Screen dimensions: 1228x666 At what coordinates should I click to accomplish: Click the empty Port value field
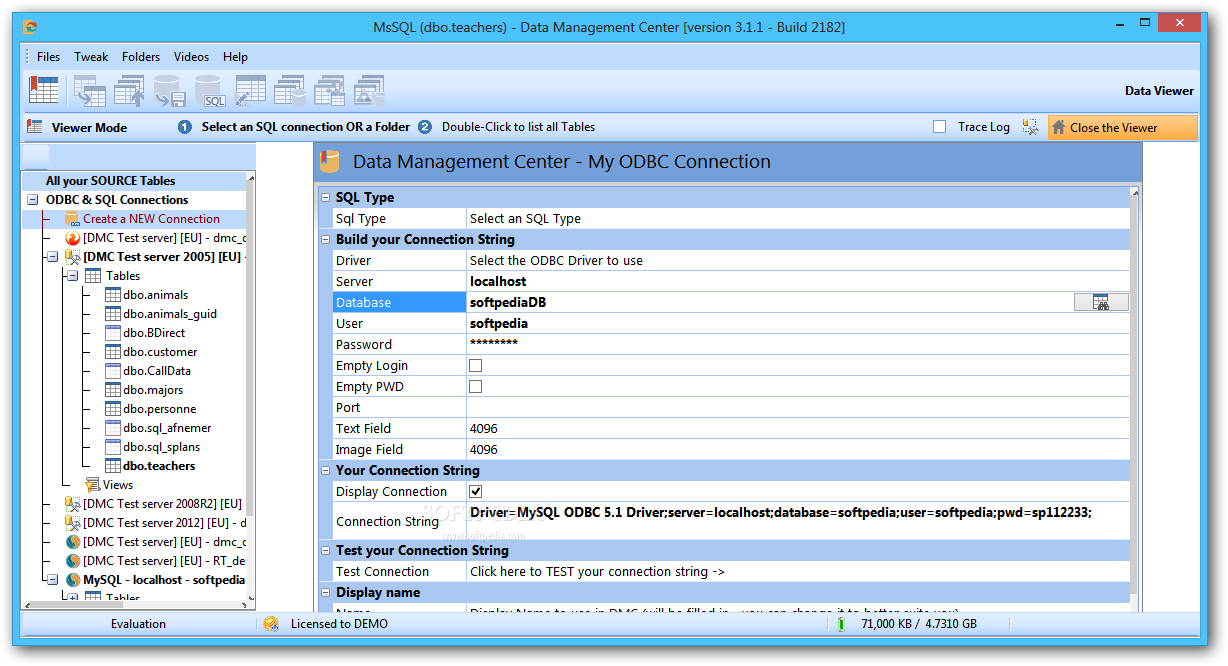click(x=798, y=408)
